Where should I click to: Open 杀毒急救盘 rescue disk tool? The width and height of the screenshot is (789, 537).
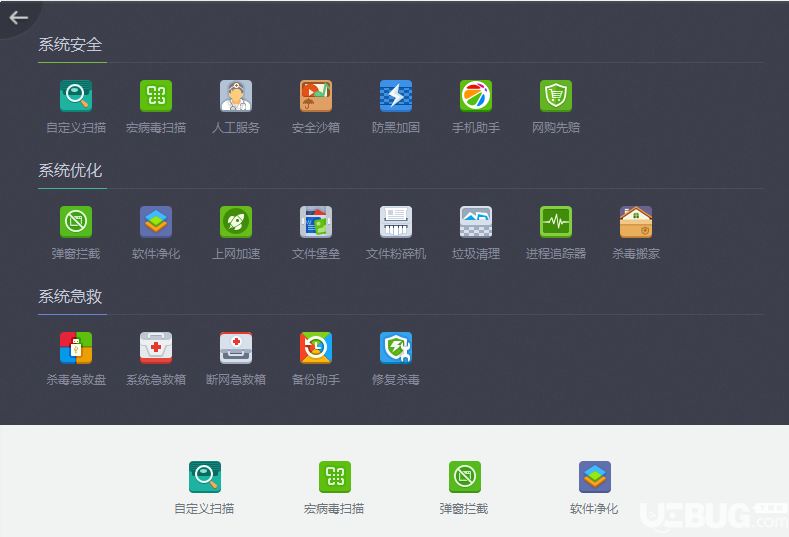click(x=76, y=347)
